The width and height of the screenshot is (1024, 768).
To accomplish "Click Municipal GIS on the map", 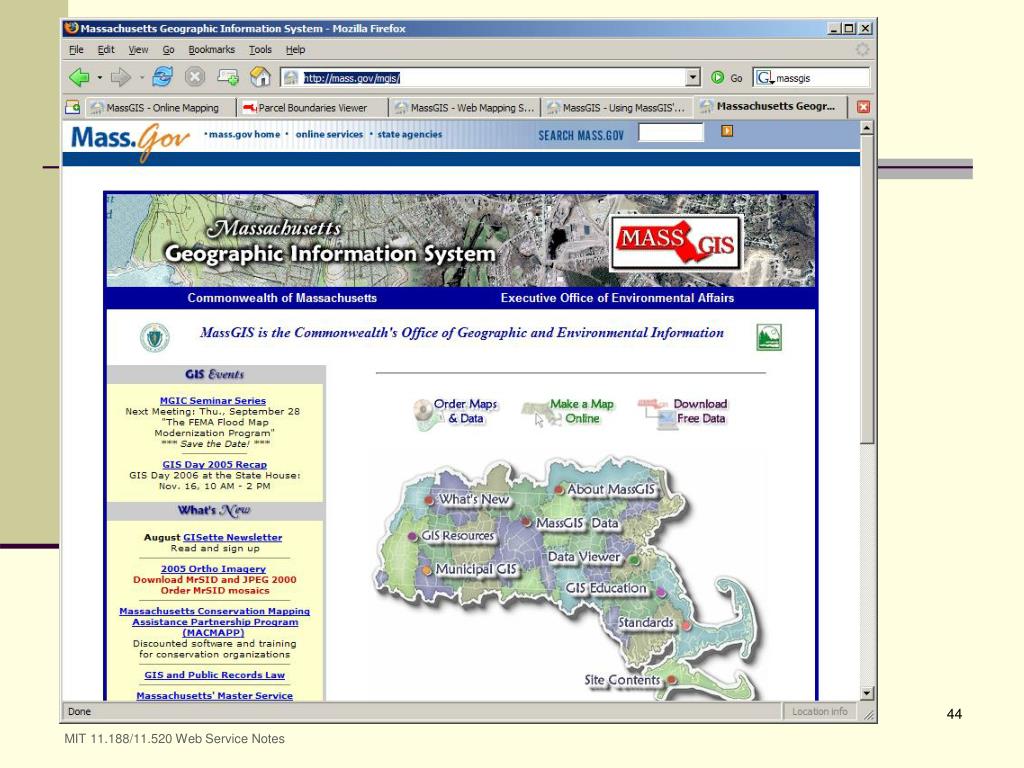I will click(476, 569).
